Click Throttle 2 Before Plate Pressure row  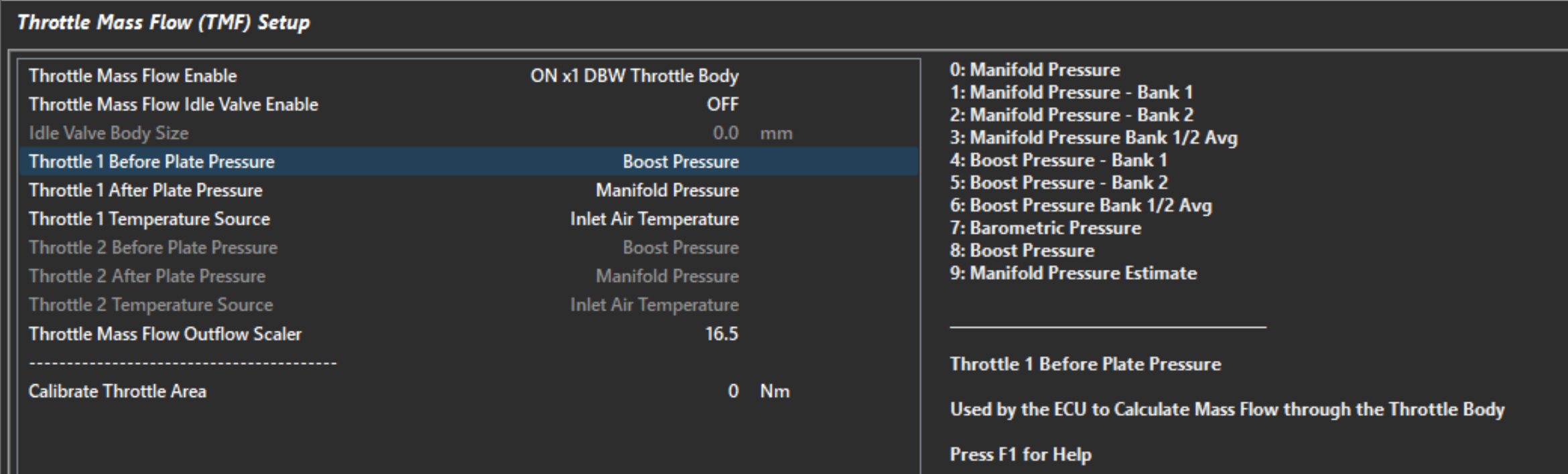(x=153, y=248)
